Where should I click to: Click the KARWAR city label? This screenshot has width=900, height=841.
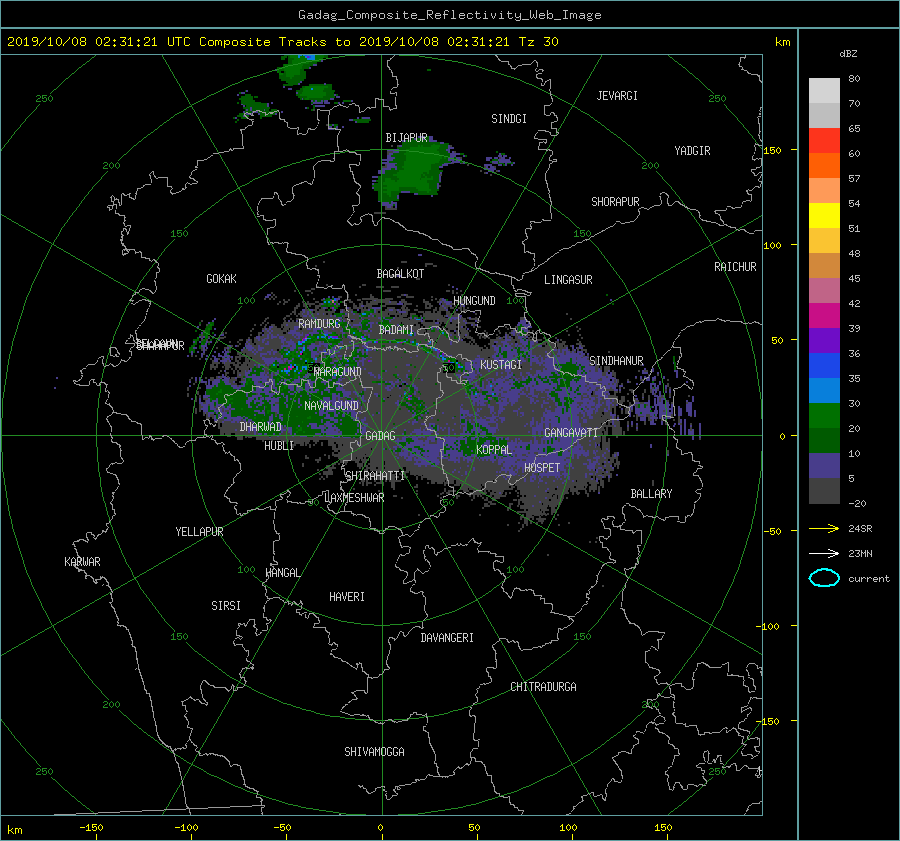(x=82, y=562)
